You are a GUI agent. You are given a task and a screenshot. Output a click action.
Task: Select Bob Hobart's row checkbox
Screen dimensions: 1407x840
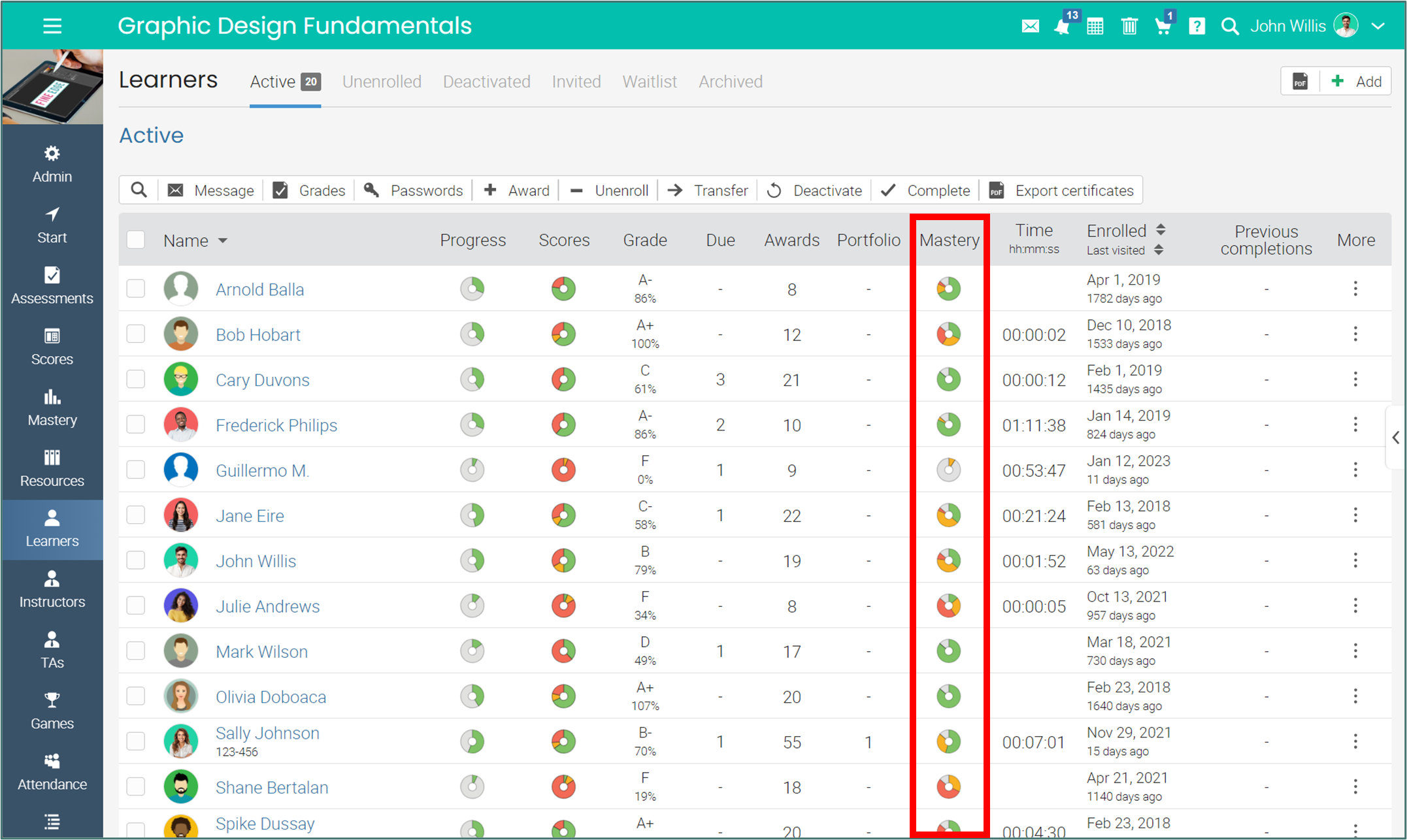[x=136, y=334]
